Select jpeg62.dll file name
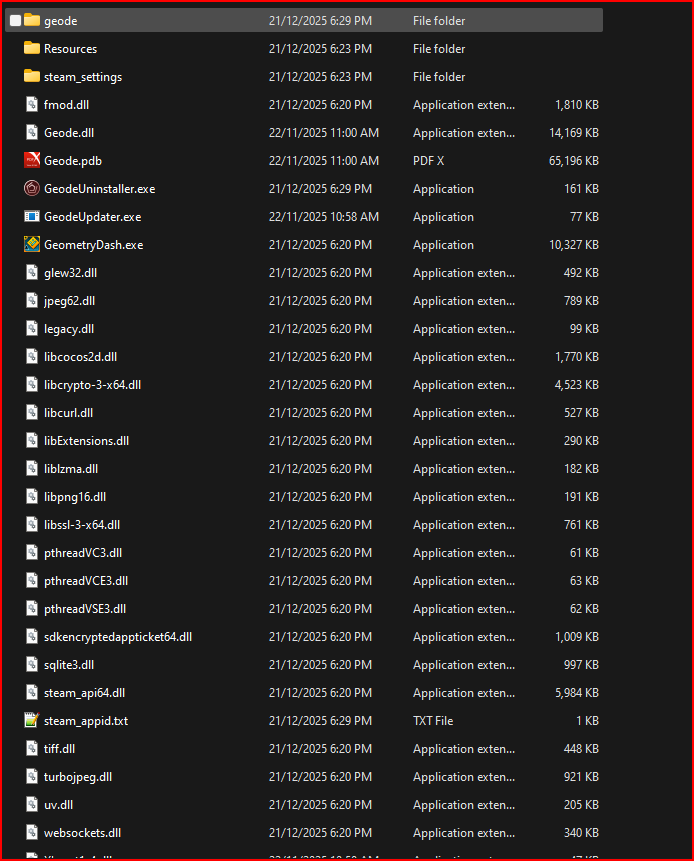 click(x=69, y=301)
